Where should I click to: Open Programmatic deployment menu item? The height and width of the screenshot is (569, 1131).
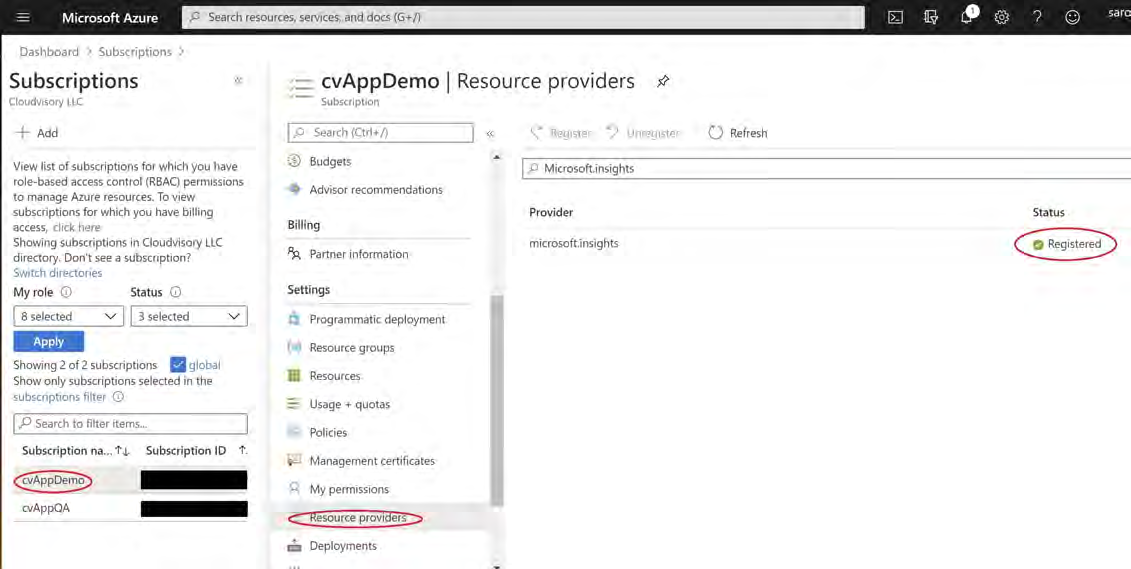[x=378, y=319]
